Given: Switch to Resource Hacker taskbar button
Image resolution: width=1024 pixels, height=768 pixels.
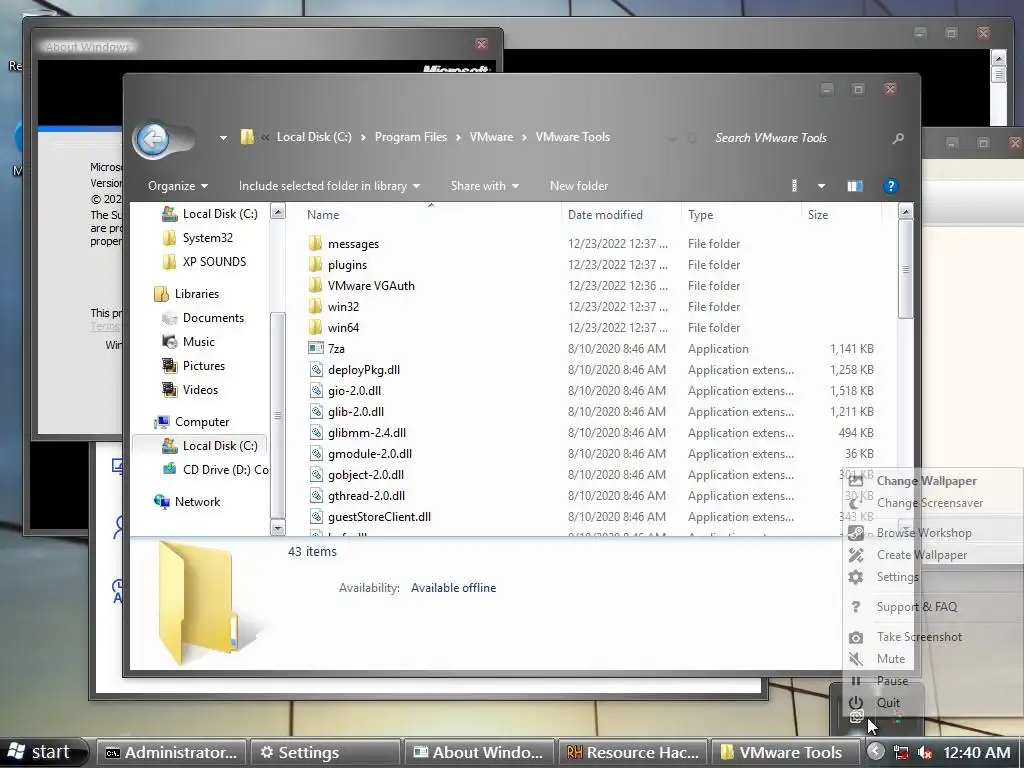Looking at the screenshot, I should coord(633,752).
